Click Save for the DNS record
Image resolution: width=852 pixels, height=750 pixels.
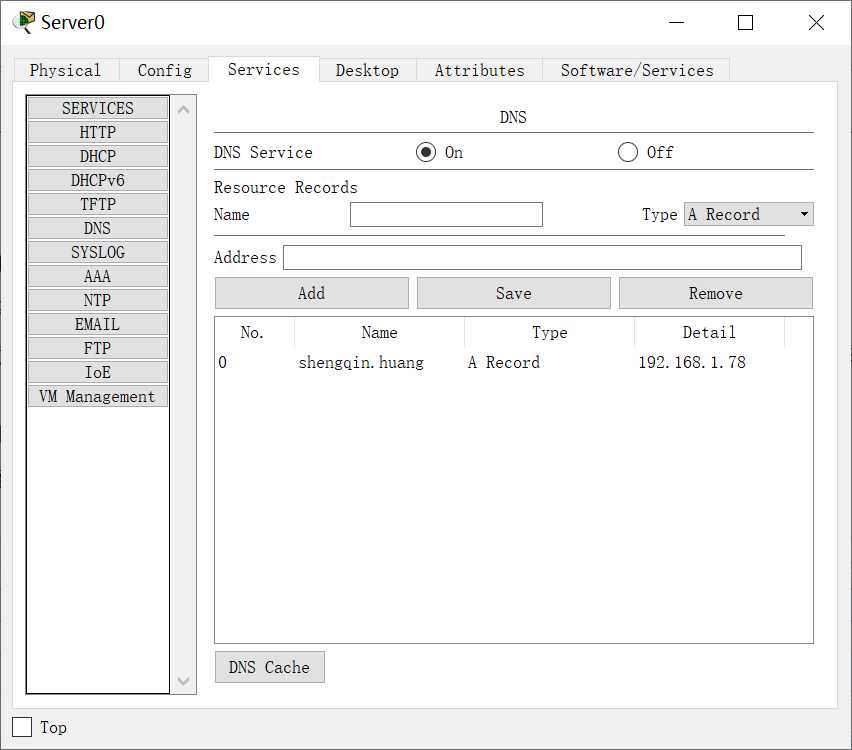click(x=513, y=293)
